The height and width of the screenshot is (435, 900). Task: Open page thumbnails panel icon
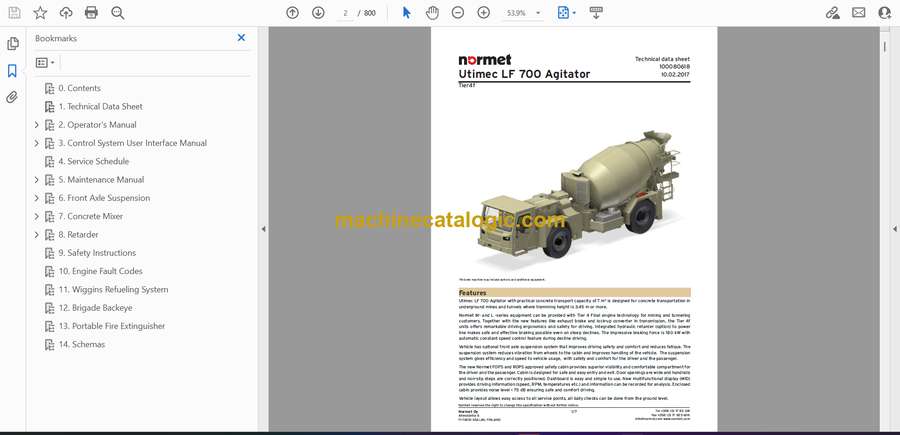[12, 44]
